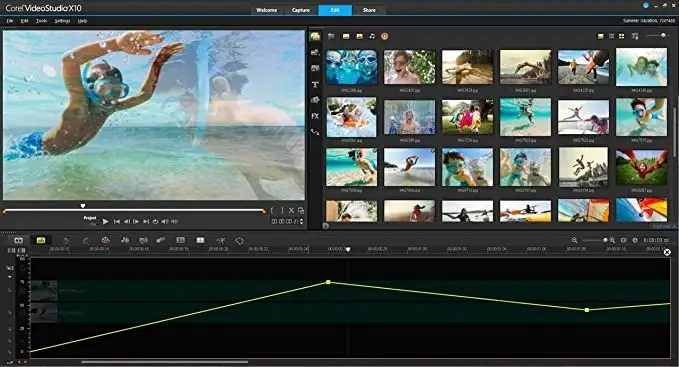Open the volume control popup

(x=165, y=222)
